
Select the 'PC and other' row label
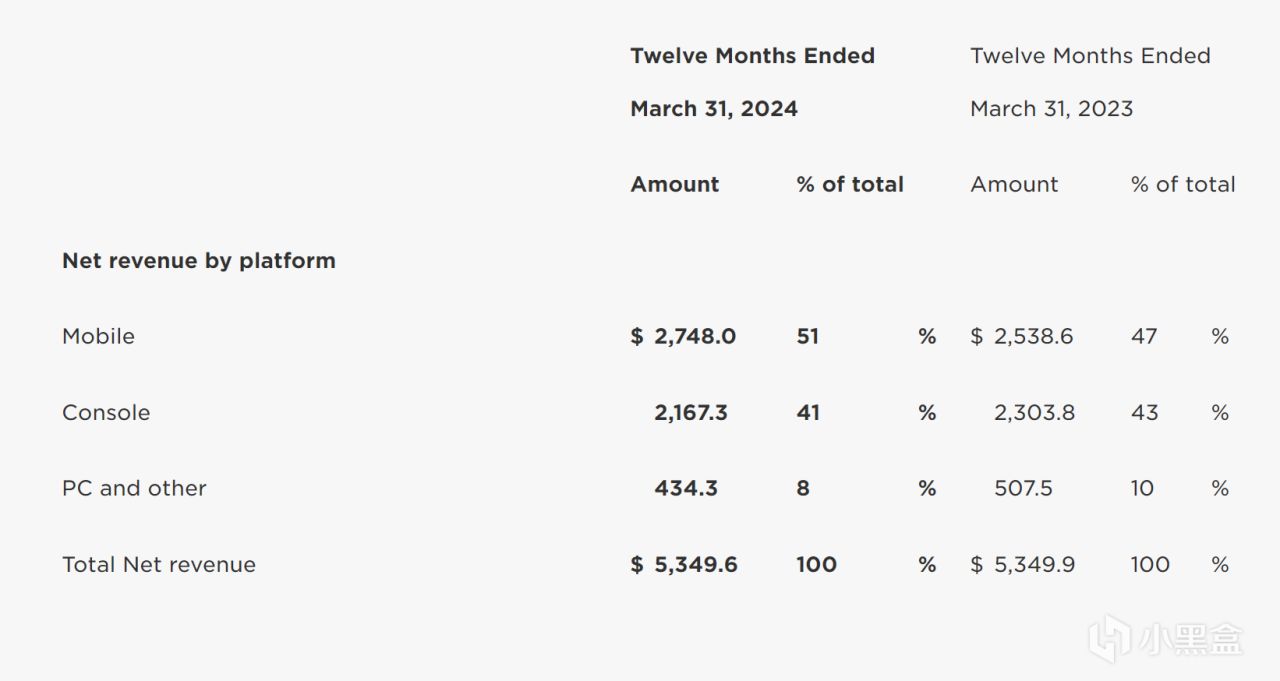tap(134, 489)
